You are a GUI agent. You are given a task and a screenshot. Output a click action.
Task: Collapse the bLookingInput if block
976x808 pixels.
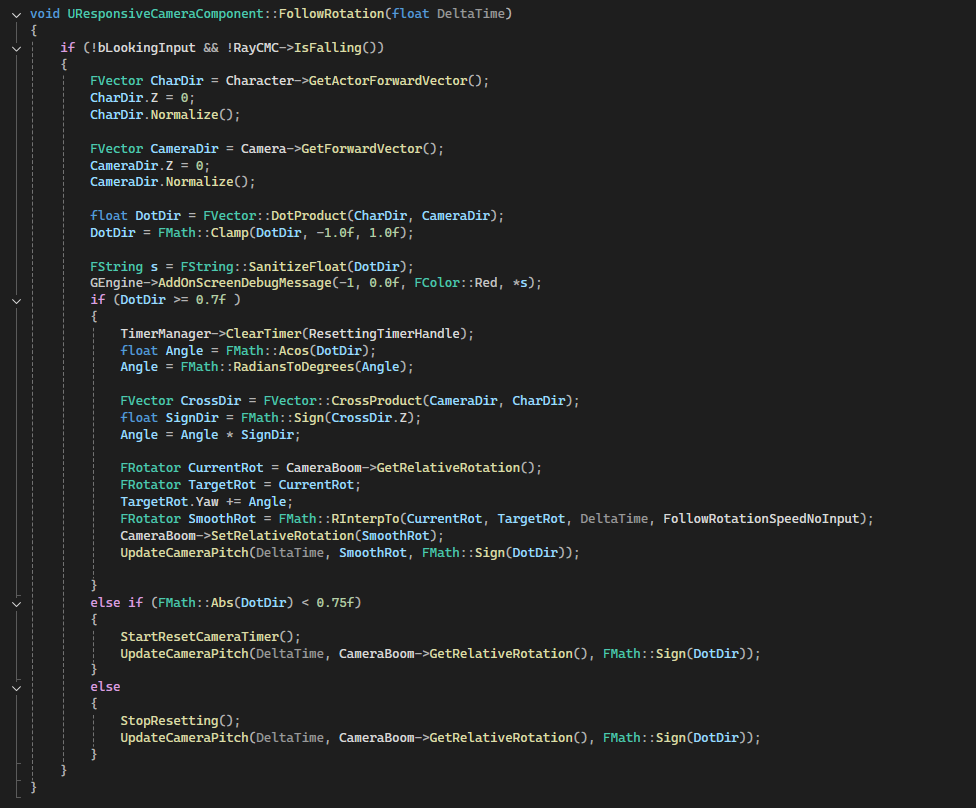pos(17,47)
